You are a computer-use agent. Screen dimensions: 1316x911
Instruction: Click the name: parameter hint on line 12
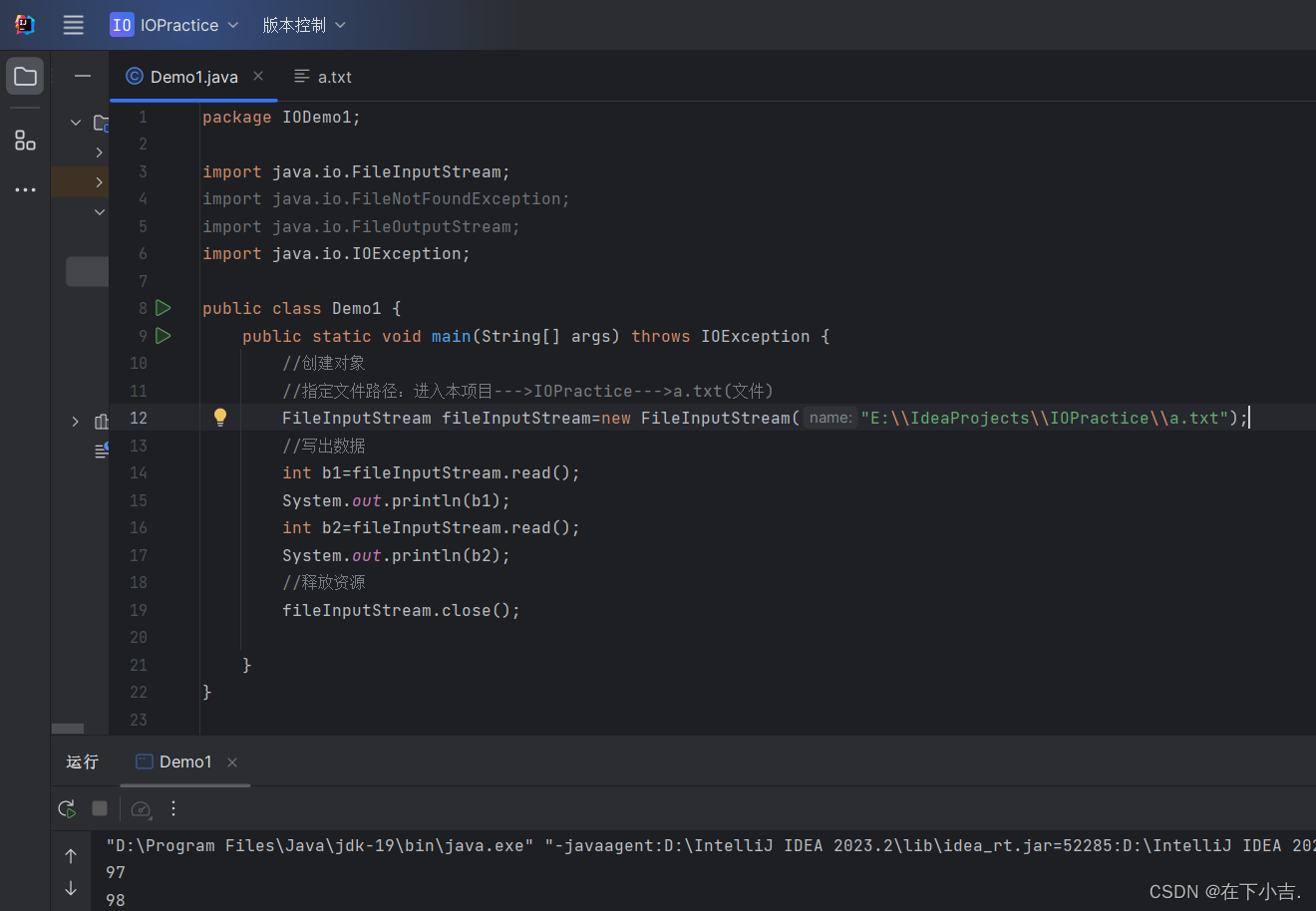830,418
